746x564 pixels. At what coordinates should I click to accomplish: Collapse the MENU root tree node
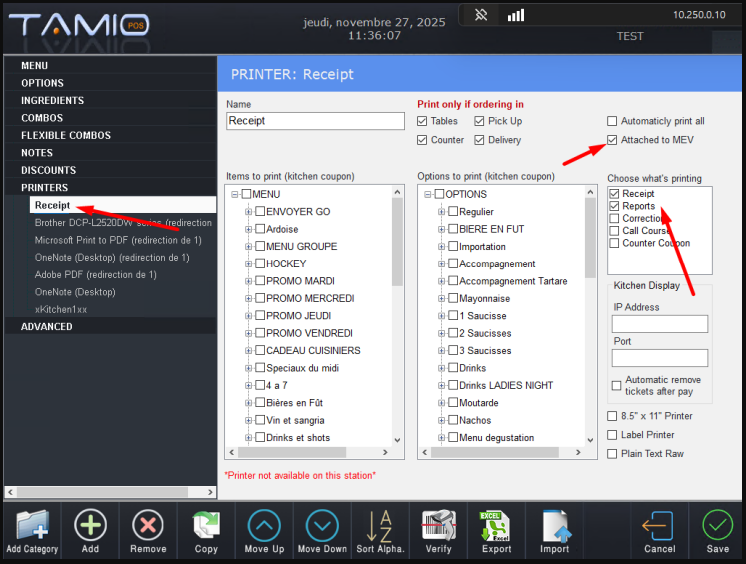[x=235, y=194]
